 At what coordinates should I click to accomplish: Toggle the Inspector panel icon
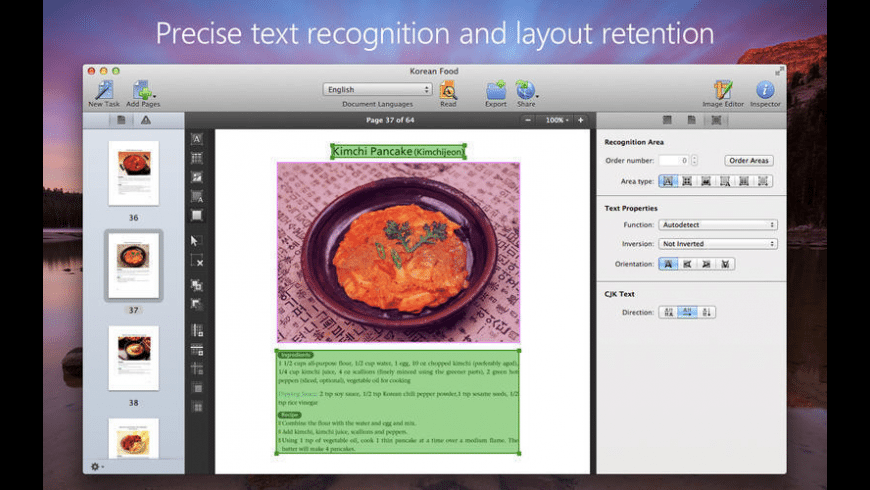coord(765,90)
